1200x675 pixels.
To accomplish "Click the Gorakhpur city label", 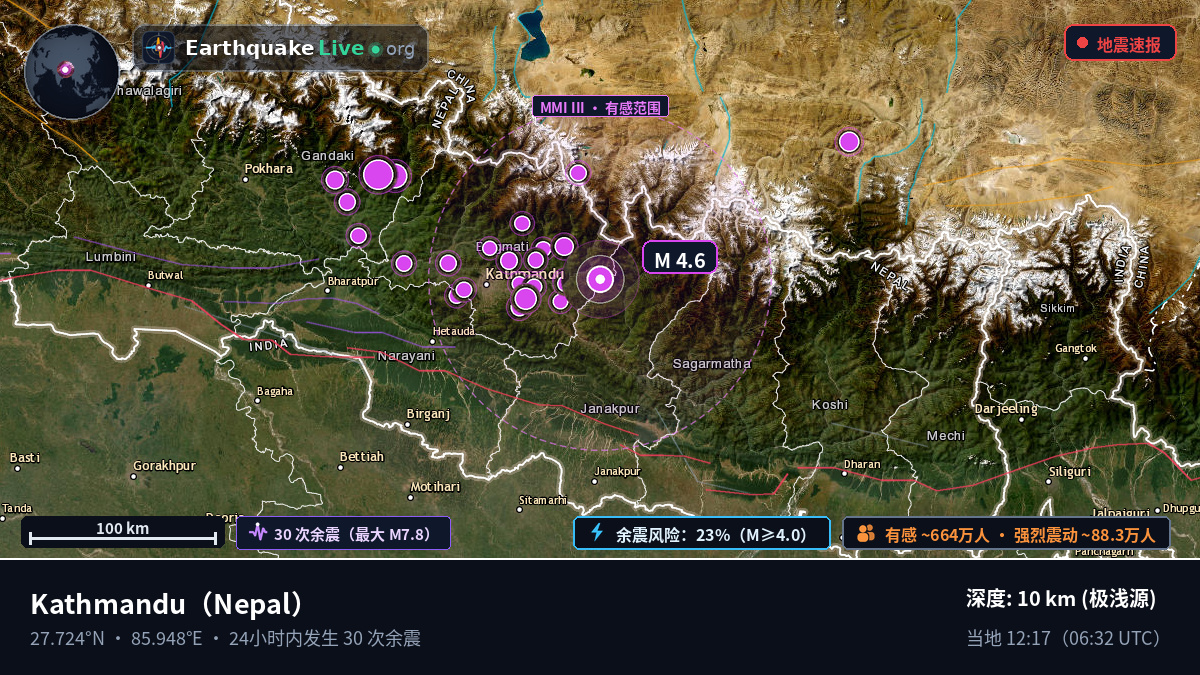I will [164, 465].
